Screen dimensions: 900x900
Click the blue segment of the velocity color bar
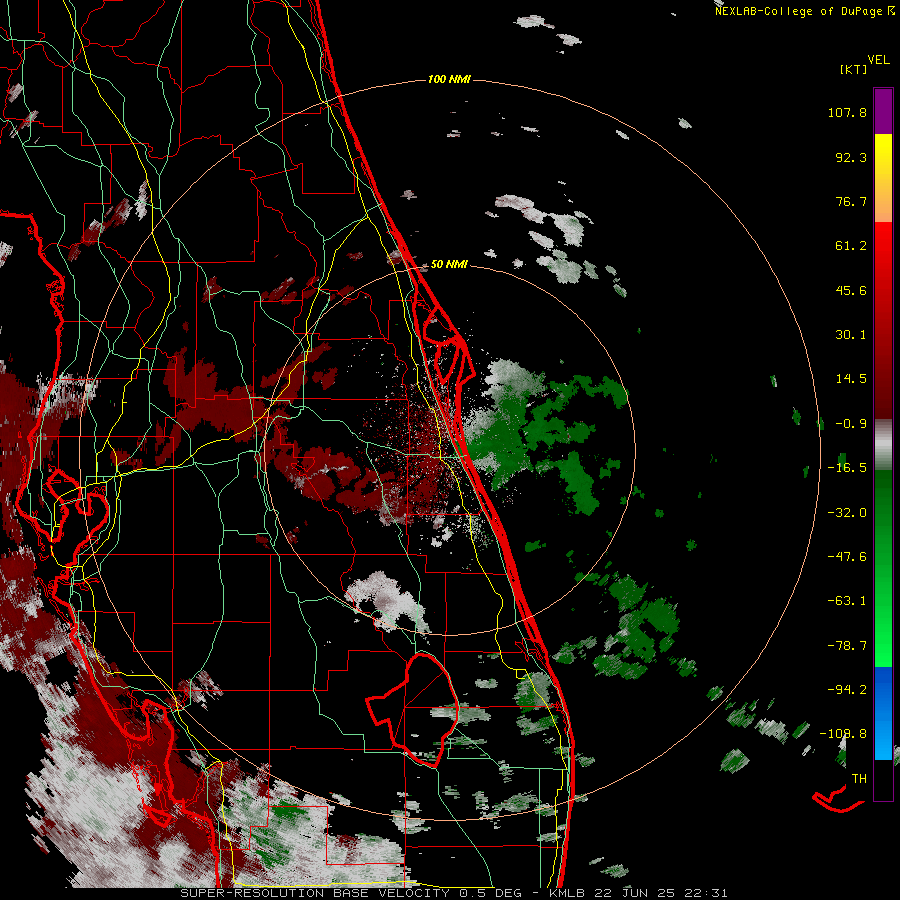(x=883, y=713)
